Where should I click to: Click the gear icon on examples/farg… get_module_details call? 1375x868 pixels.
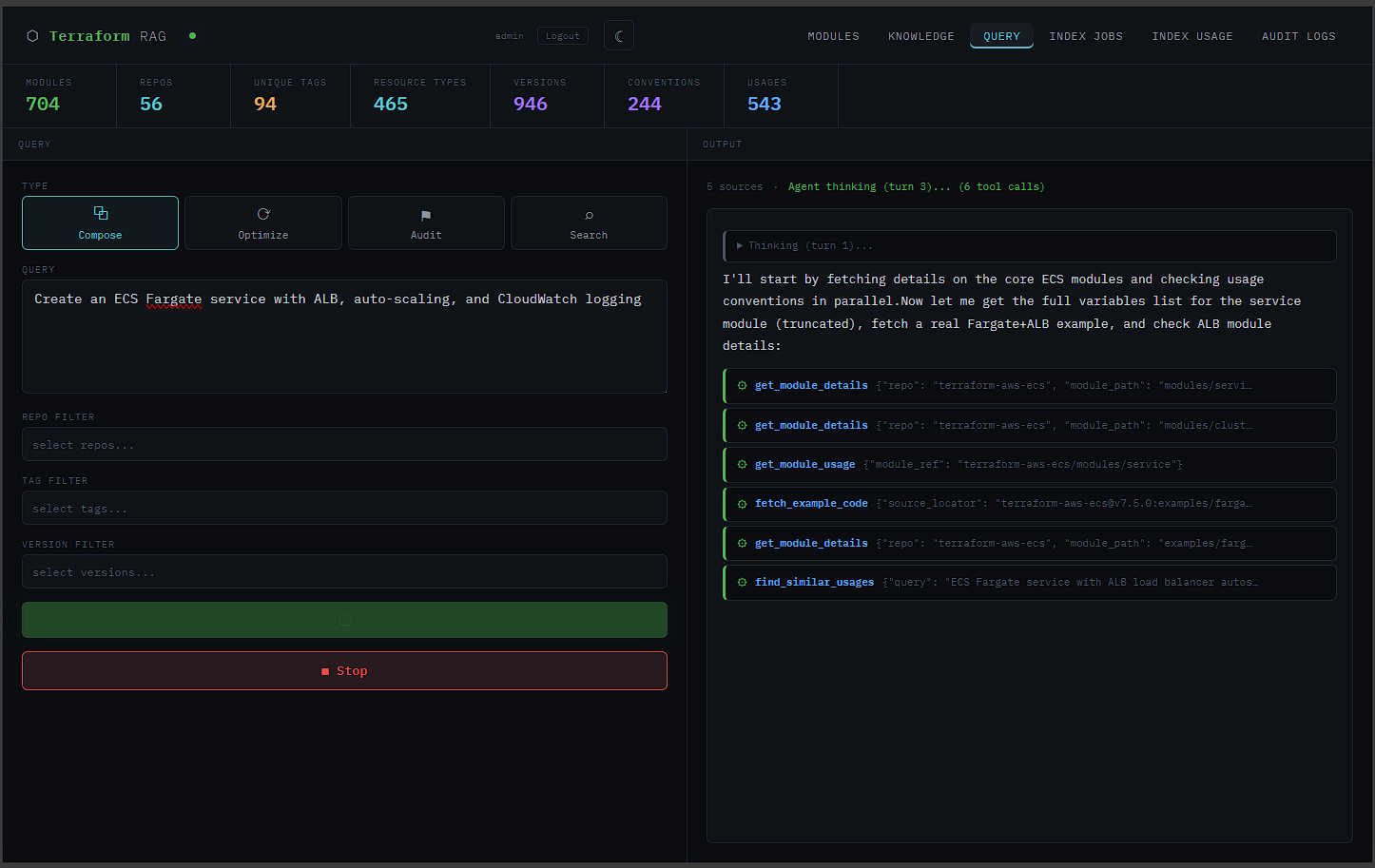[x=743, y=544]
